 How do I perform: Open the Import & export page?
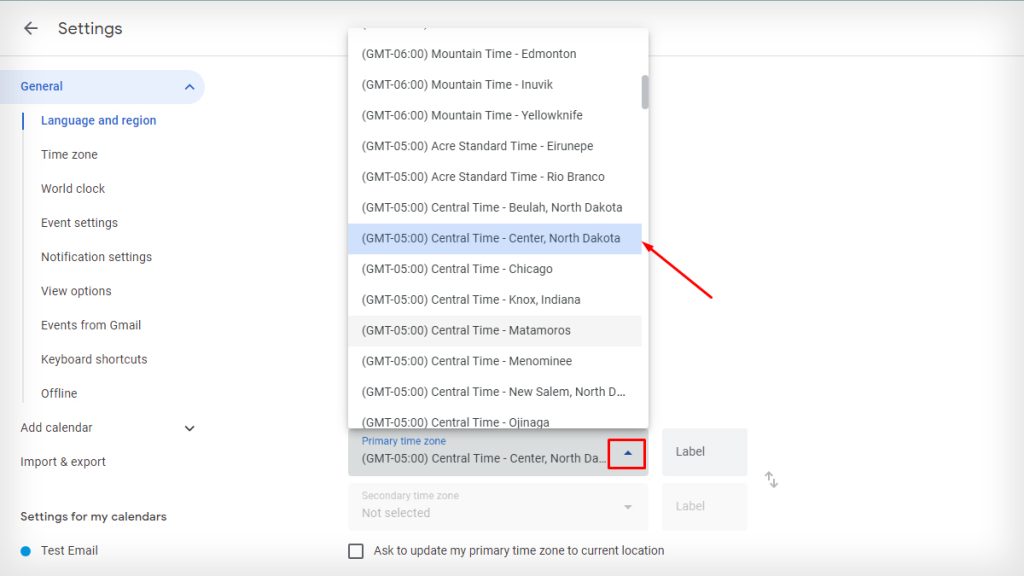61,461
